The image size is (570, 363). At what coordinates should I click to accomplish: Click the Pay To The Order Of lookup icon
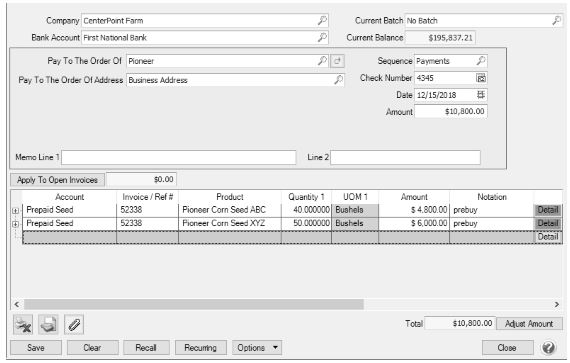[x=322, y=61]
